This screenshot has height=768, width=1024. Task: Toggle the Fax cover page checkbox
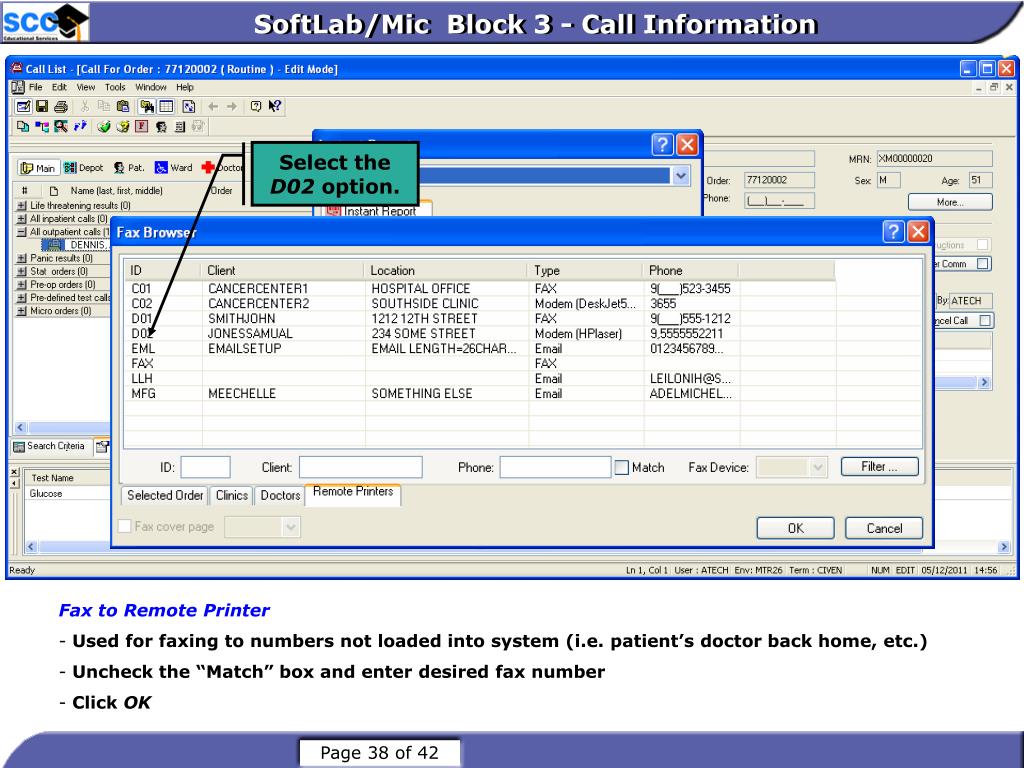coord(124,526)
